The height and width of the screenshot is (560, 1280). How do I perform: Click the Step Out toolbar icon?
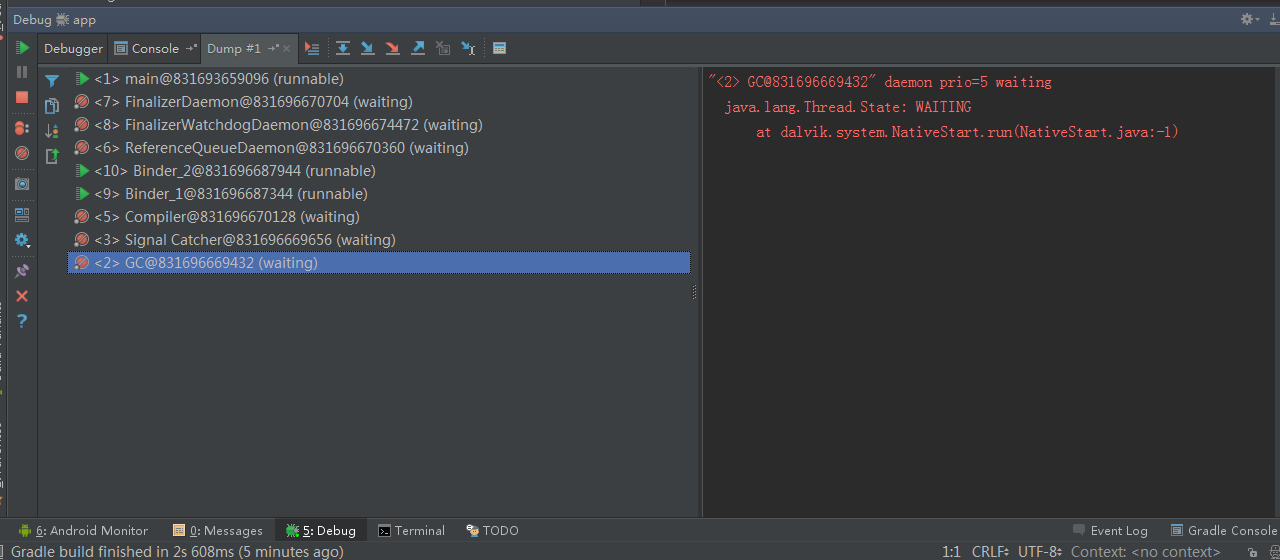pos(418,48)
